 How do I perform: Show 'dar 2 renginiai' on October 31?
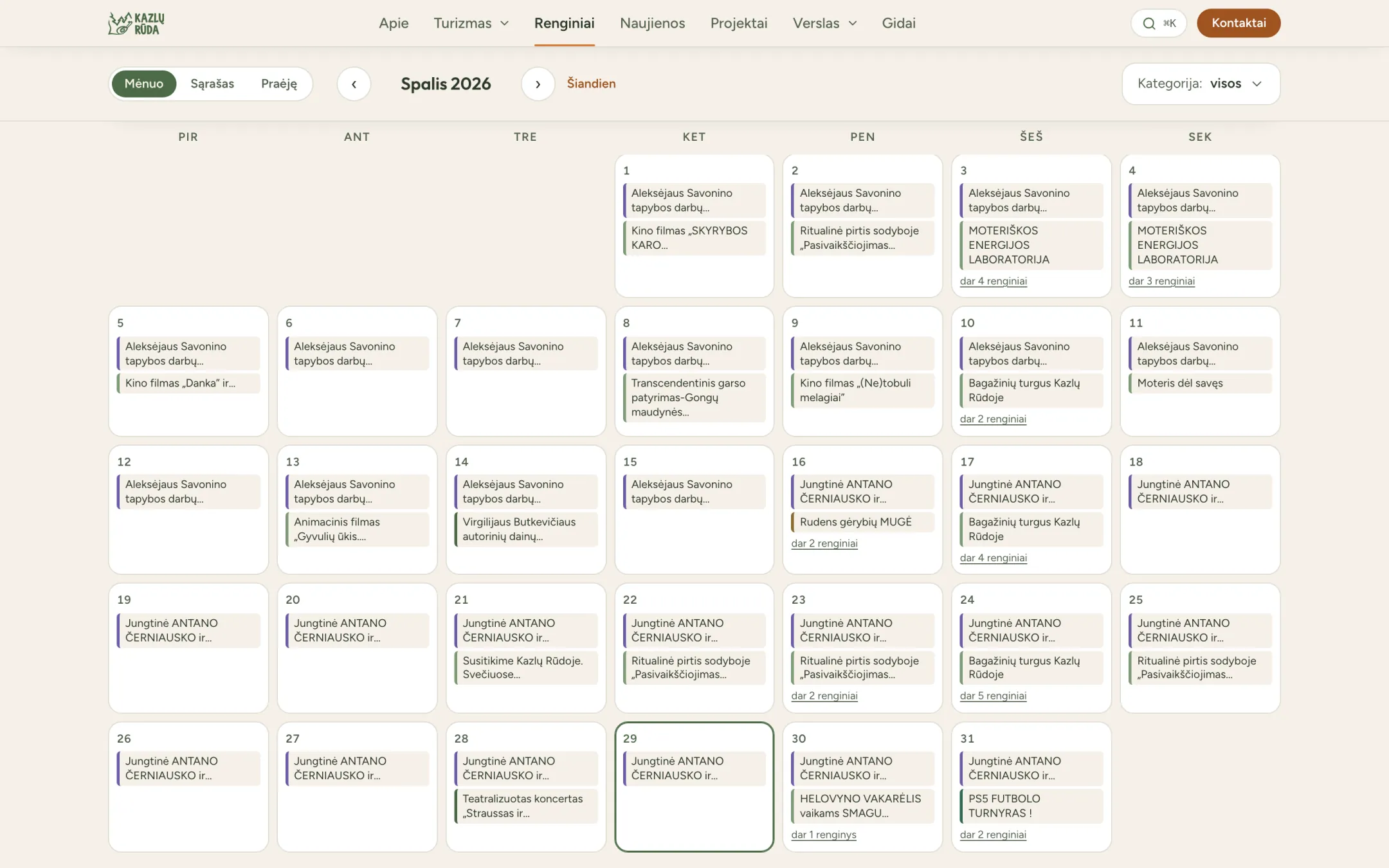(993, 835)
